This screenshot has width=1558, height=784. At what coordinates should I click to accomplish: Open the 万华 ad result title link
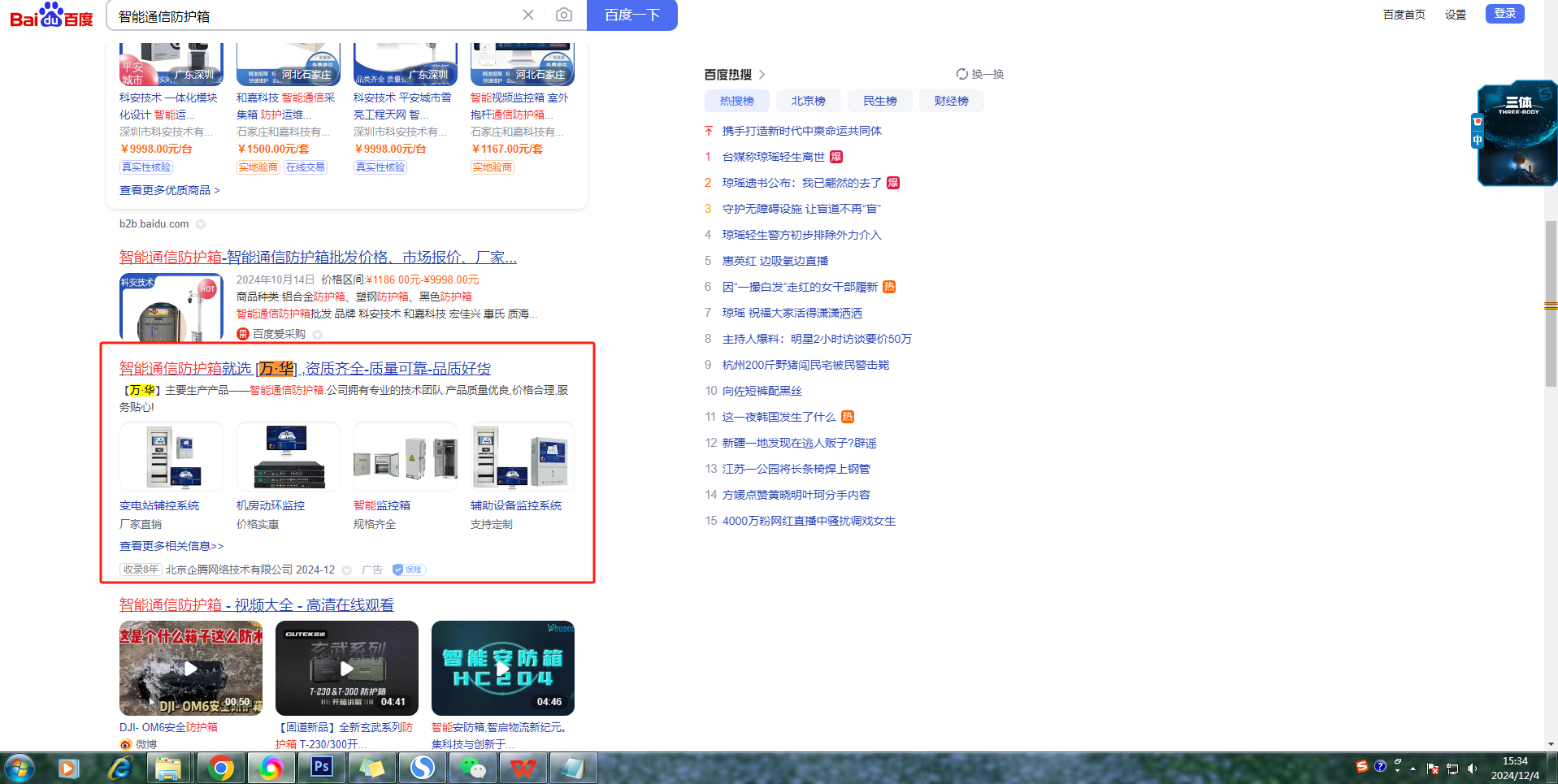click(305, 368)
